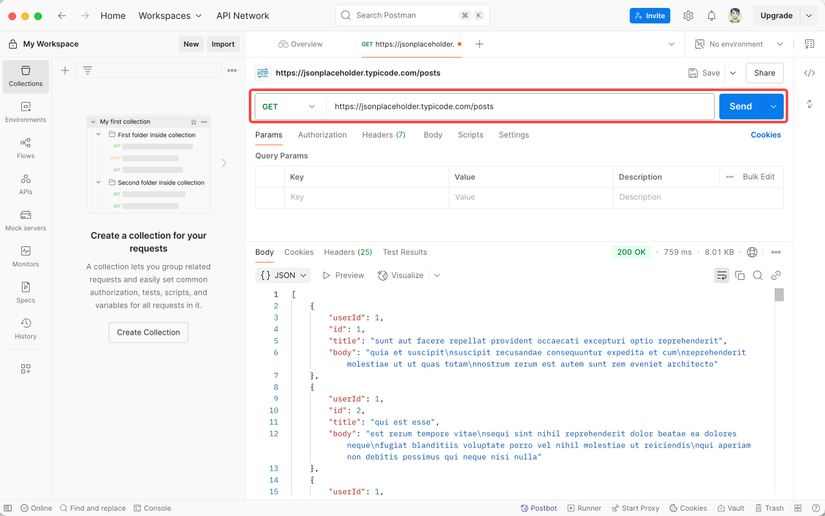This screenshot has width=825, height=516.
Task: Click the Create Collection button
Action: (148, 332)
